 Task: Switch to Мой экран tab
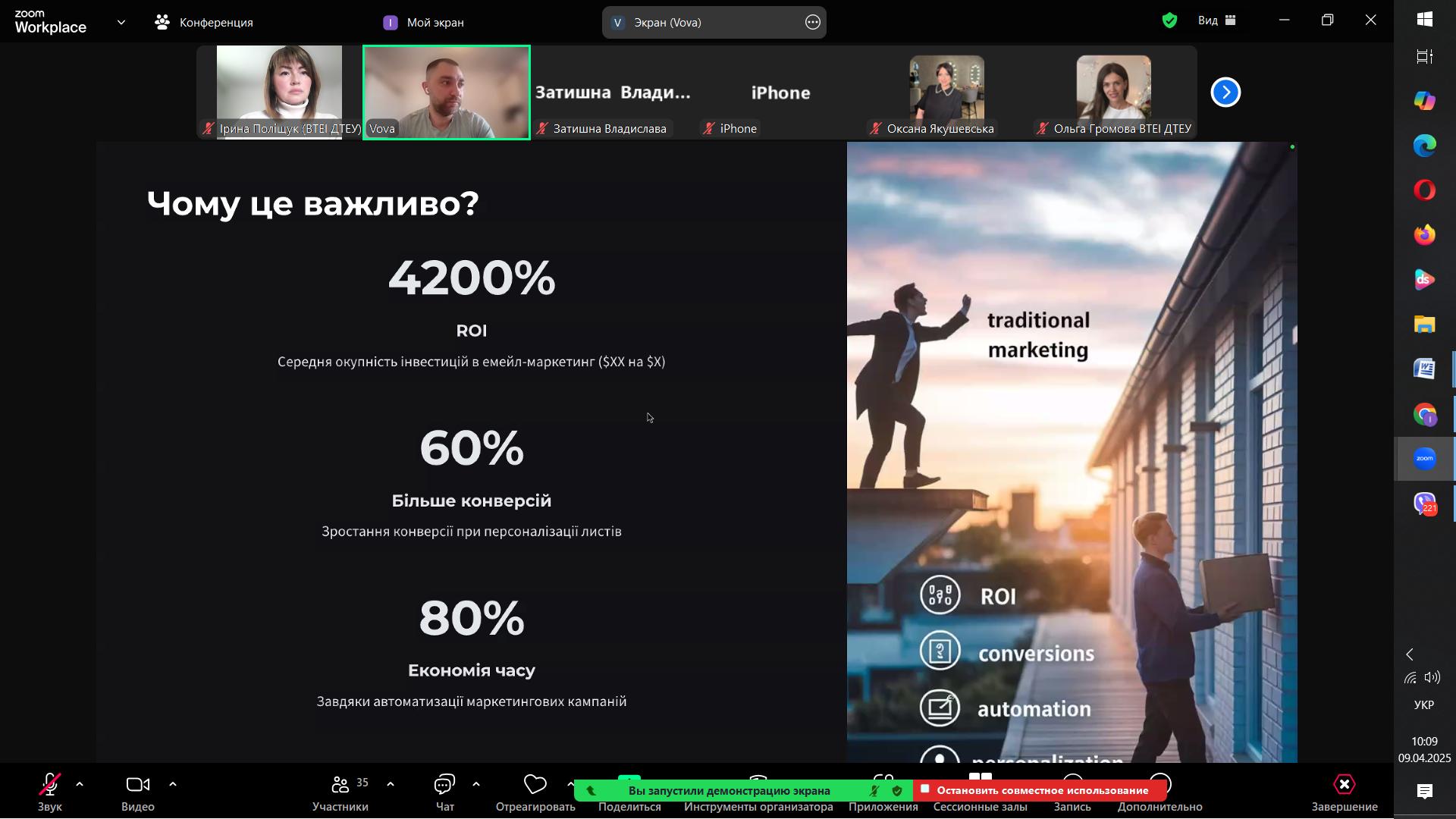[424, 22]
